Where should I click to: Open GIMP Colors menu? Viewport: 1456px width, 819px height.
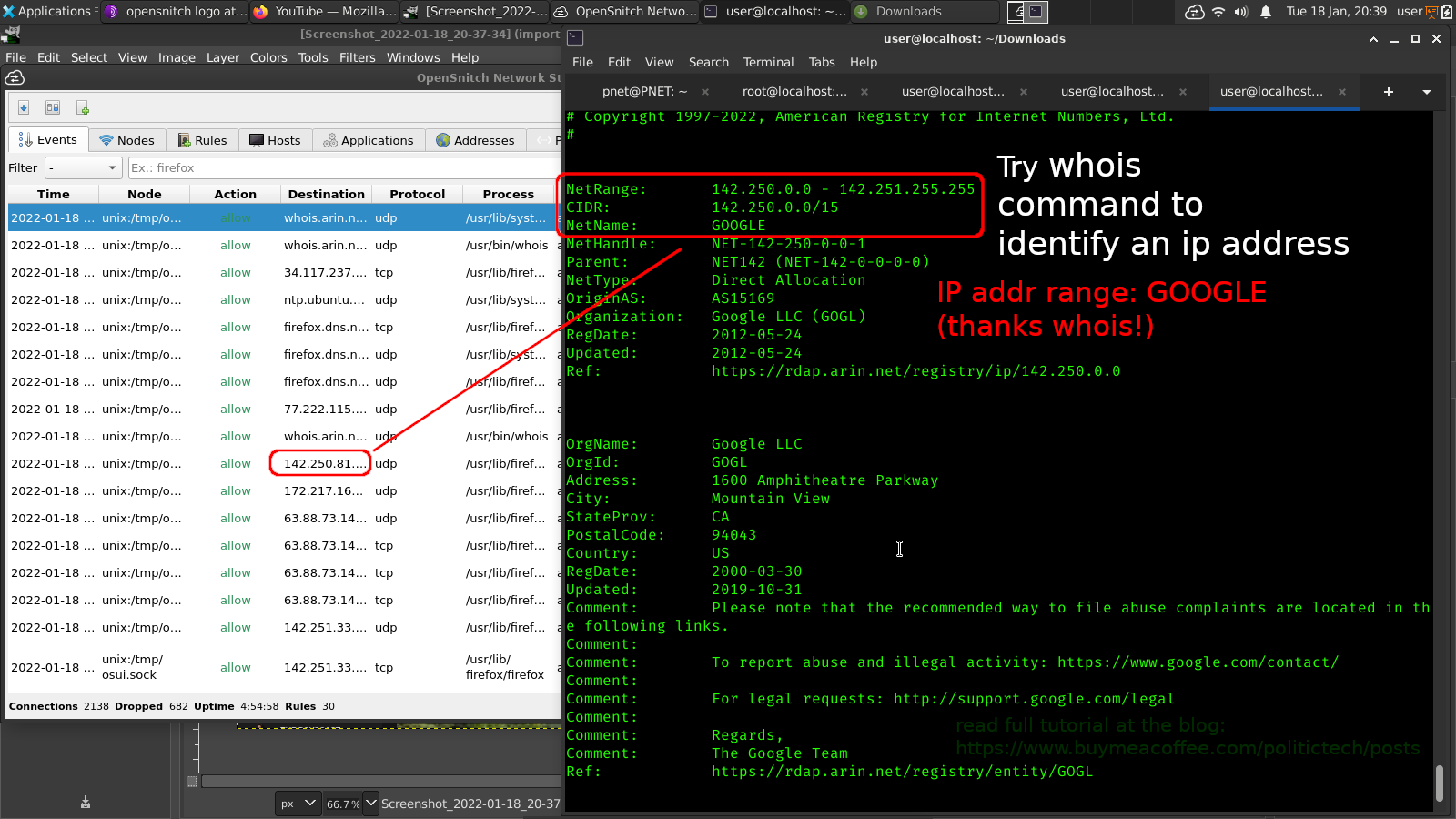[268, 57]
